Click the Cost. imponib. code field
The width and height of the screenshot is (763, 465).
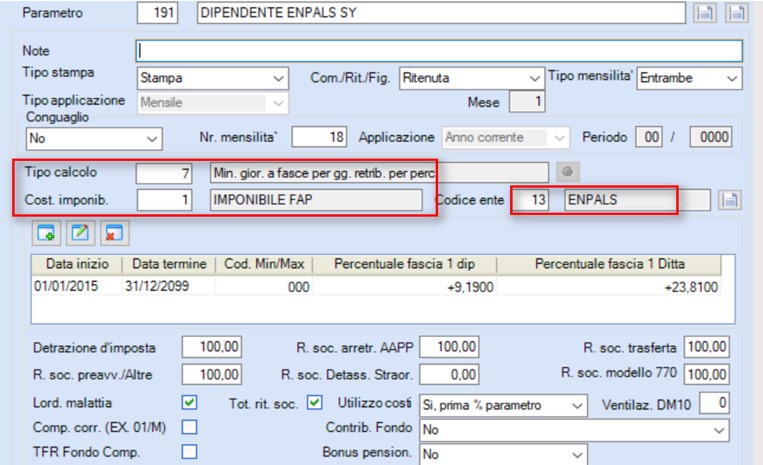[x=164, y=200]
